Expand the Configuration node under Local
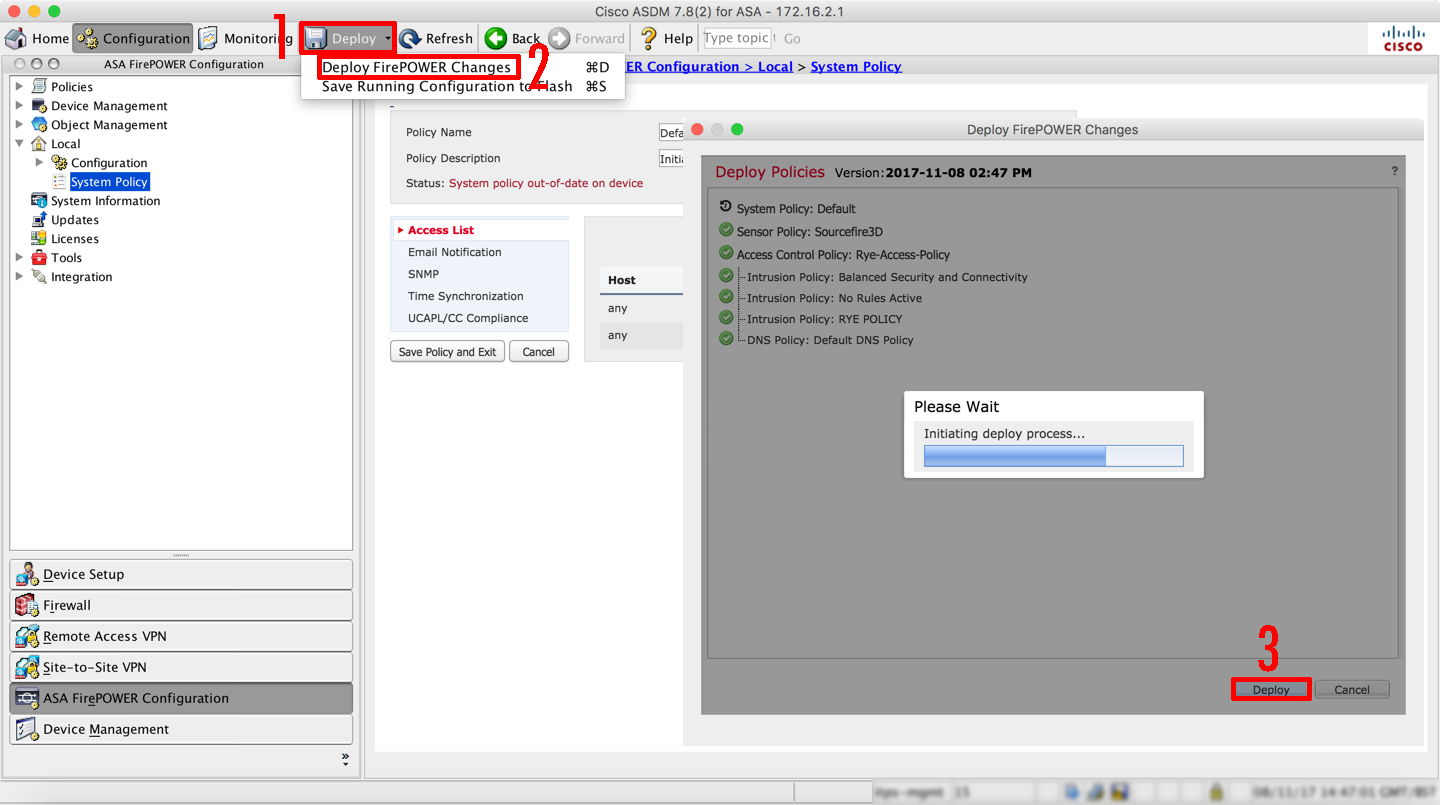This screenshot has height=805, width=1440. tap(39, 163)
